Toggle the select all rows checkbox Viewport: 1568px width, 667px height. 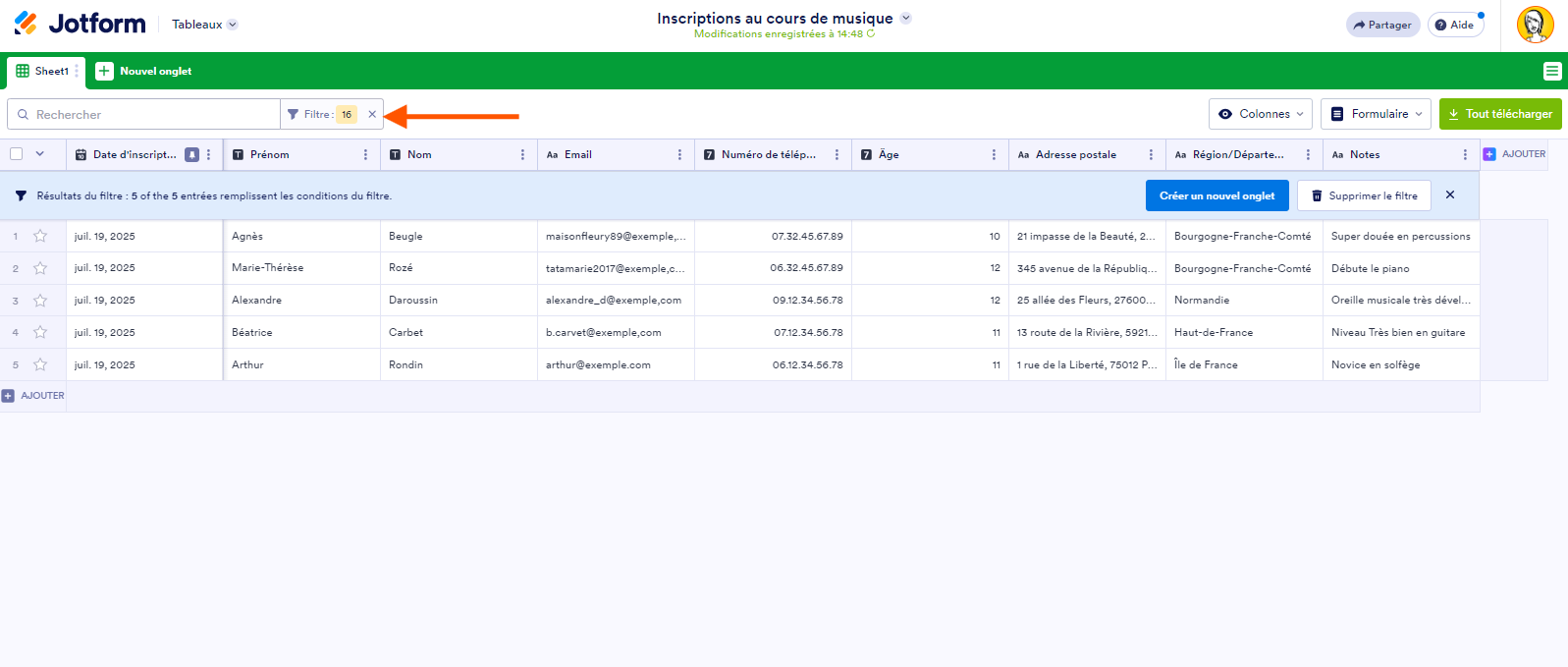click(17, 153)
